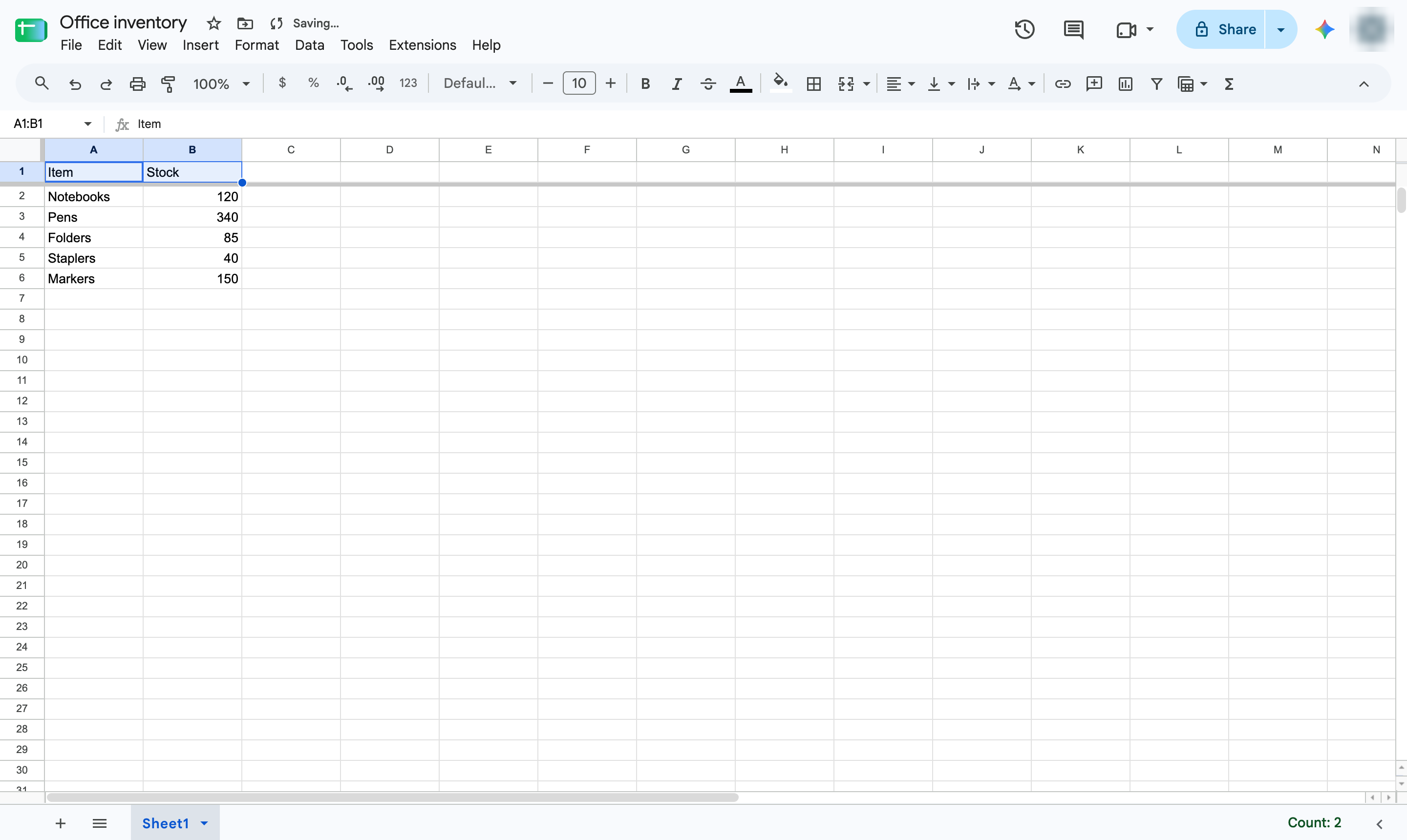Click the font size input field
The image size is (1407, 840).
coord(578,83)
